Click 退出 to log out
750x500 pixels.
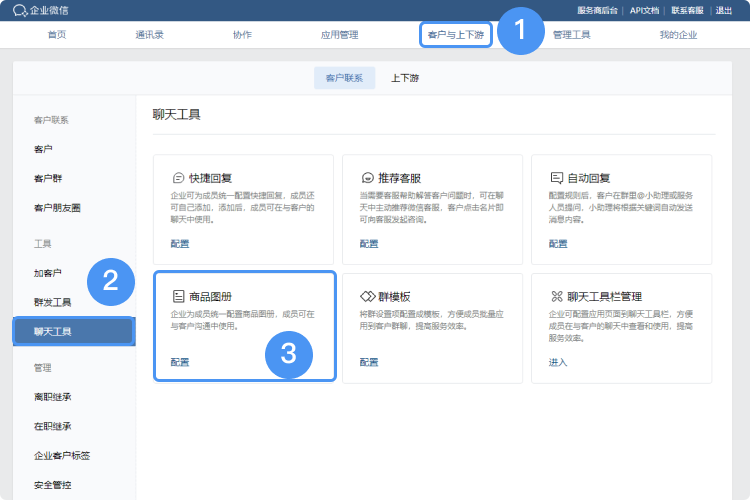point(724,10)
